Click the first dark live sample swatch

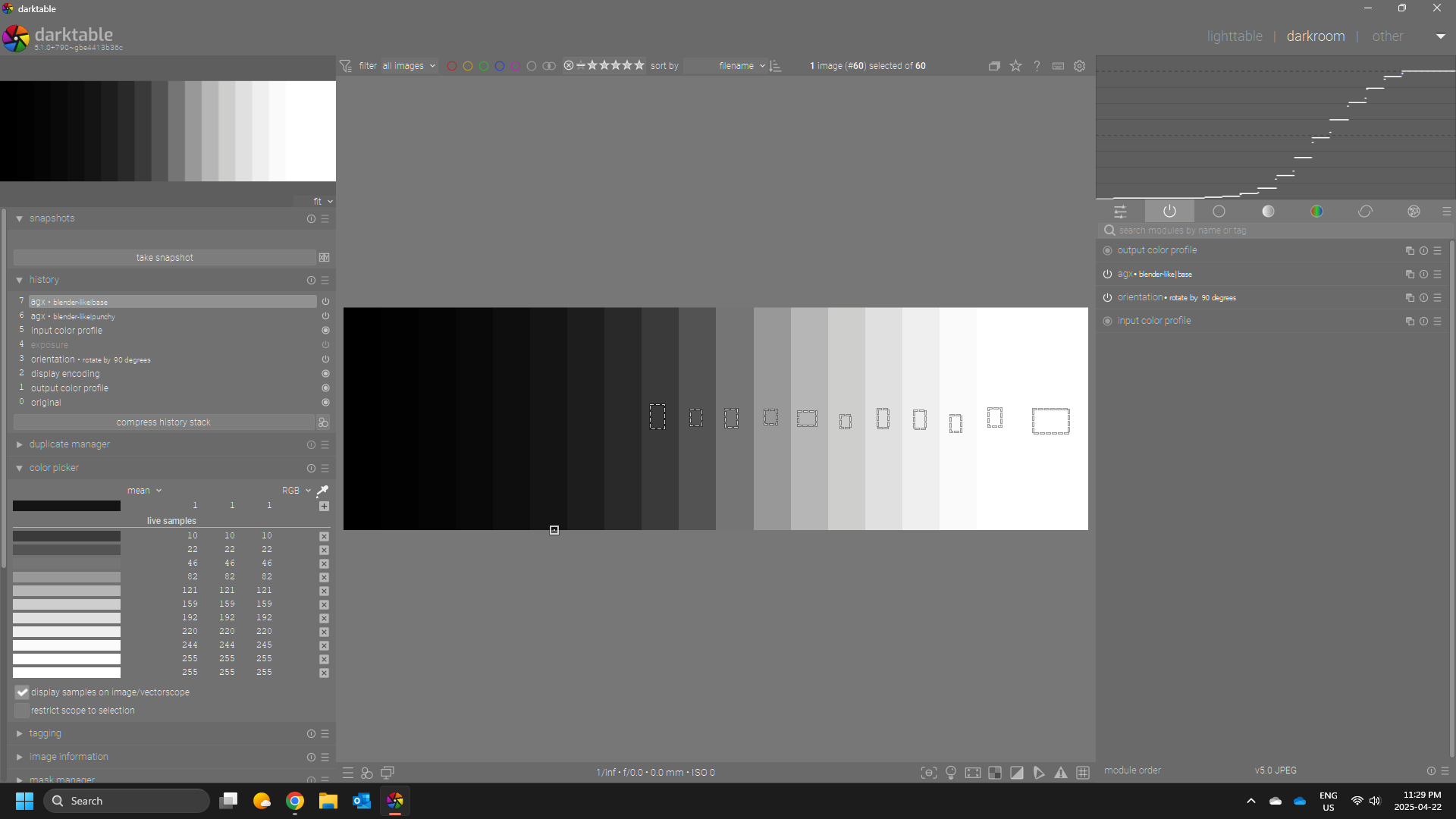(x=67, y=536)
